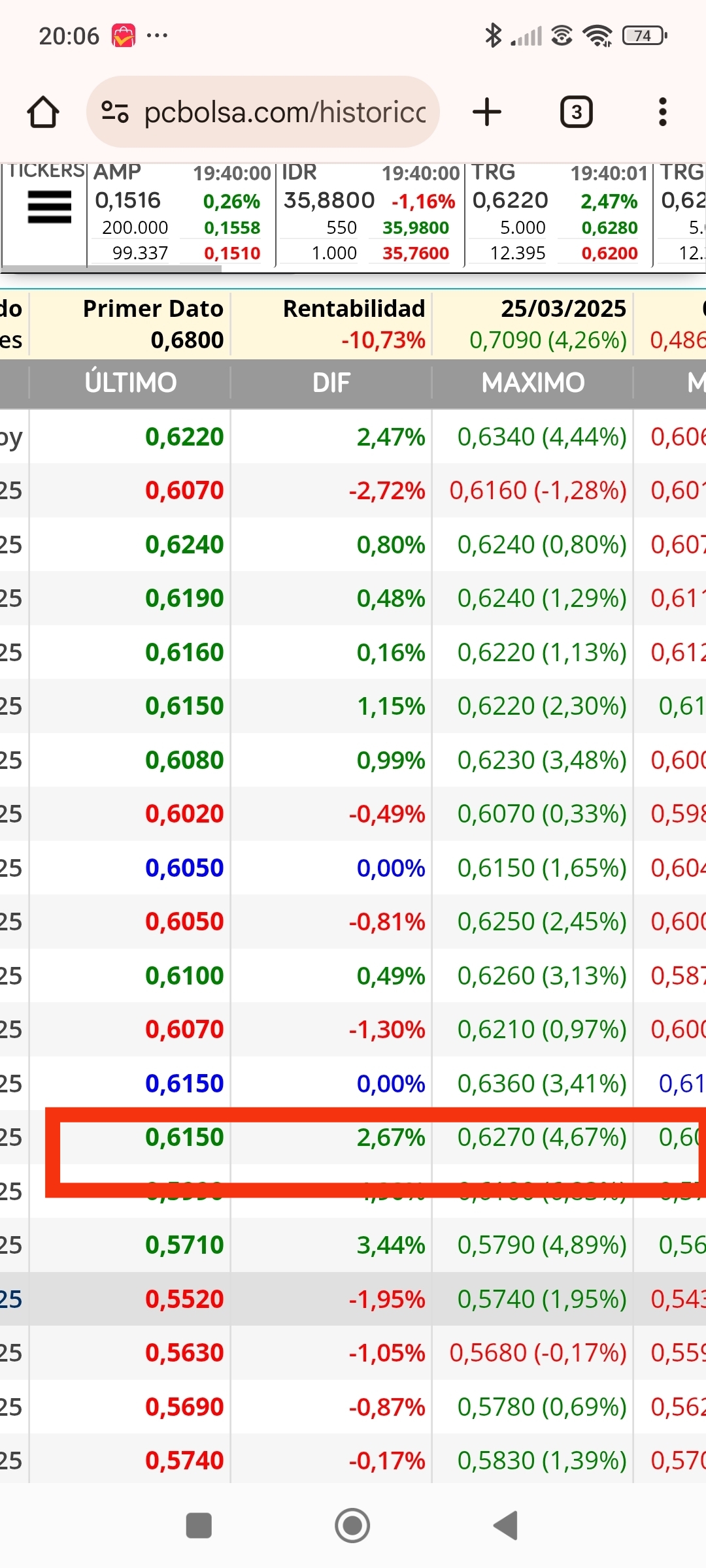Click last price 0,5710

coord(184,1245)
